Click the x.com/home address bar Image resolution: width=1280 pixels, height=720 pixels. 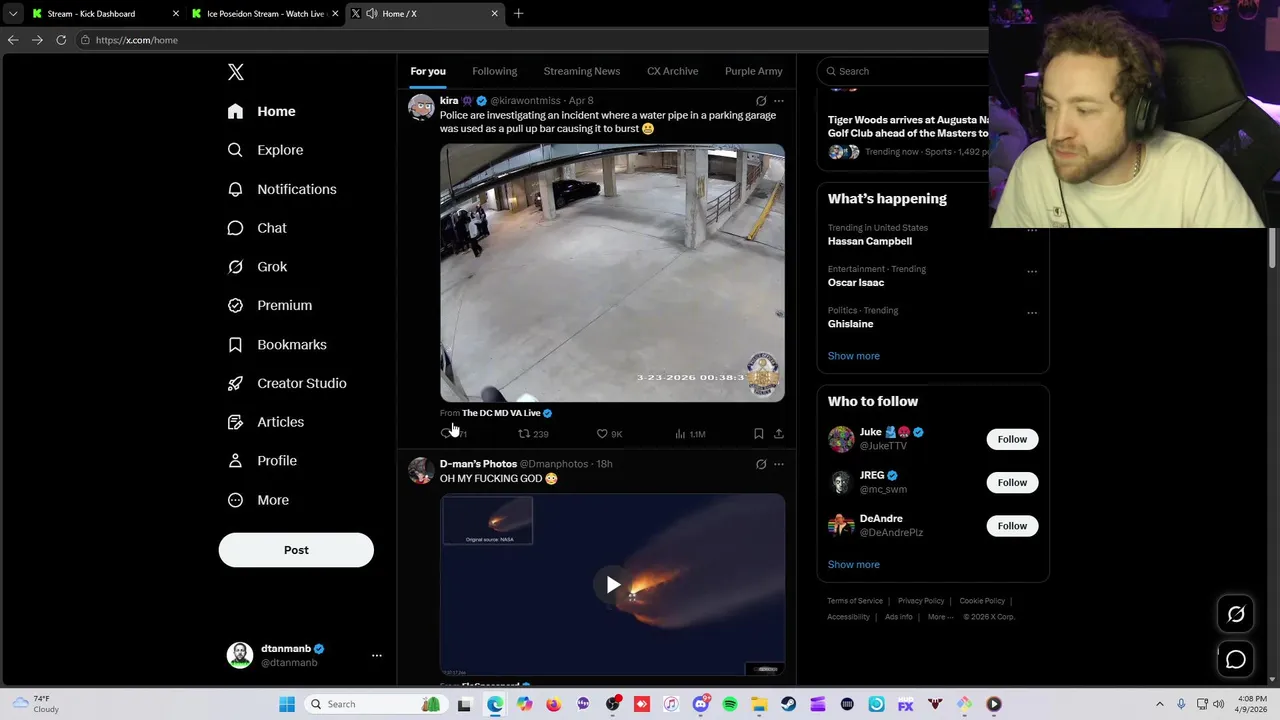(x=530, y=40)
